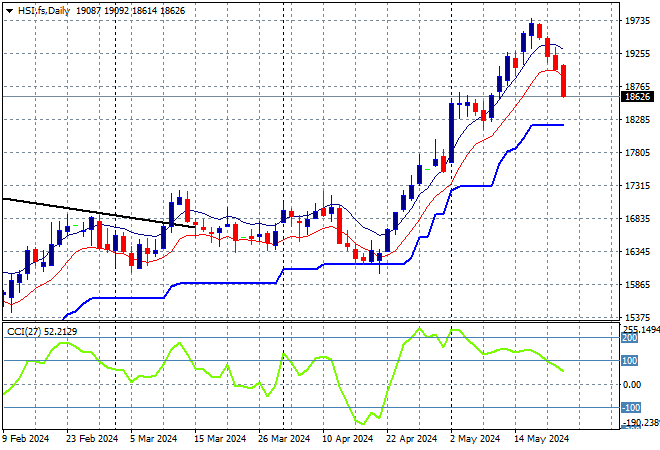Click the 200 level label in CCI panel
The width and height of the screenshot is (660, 450).
(x=629, y=338)
